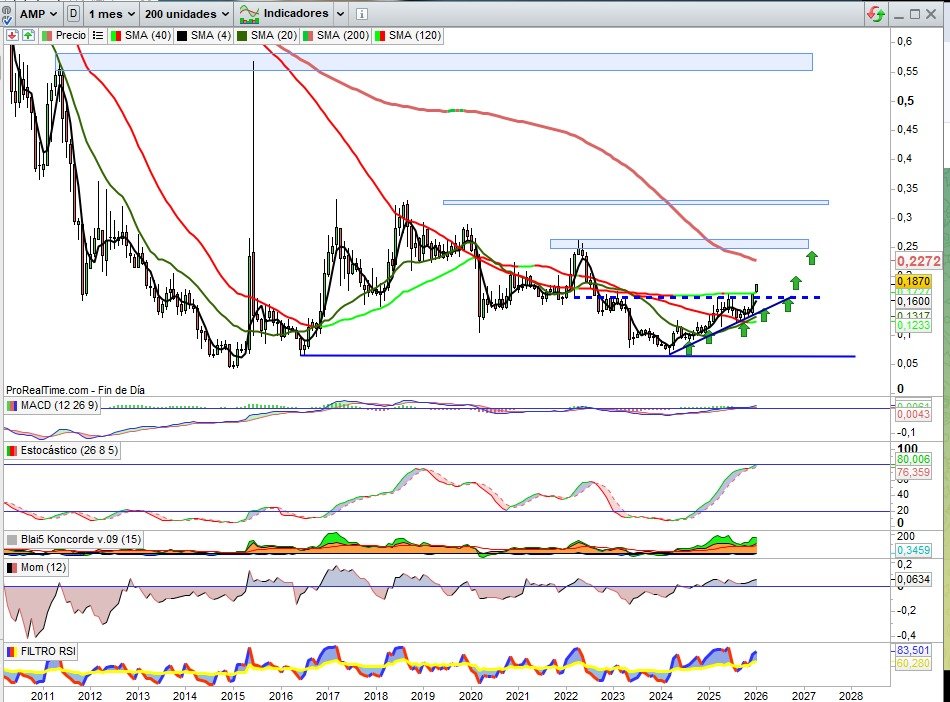Maximize the chart window
The height and width of the screenshot is (702, 950).
coord(915,14)
